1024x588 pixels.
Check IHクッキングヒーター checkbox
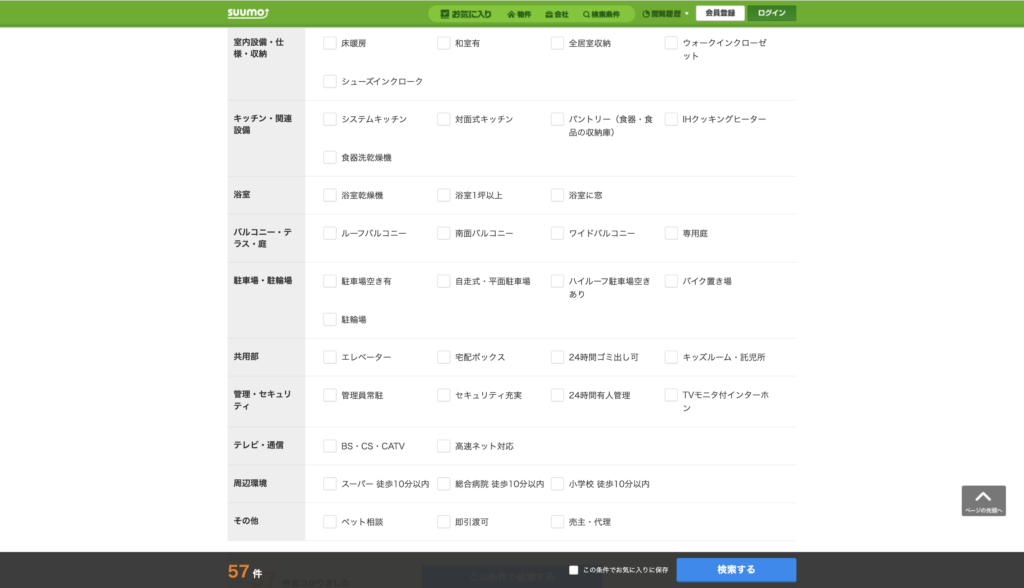[671, 119]
